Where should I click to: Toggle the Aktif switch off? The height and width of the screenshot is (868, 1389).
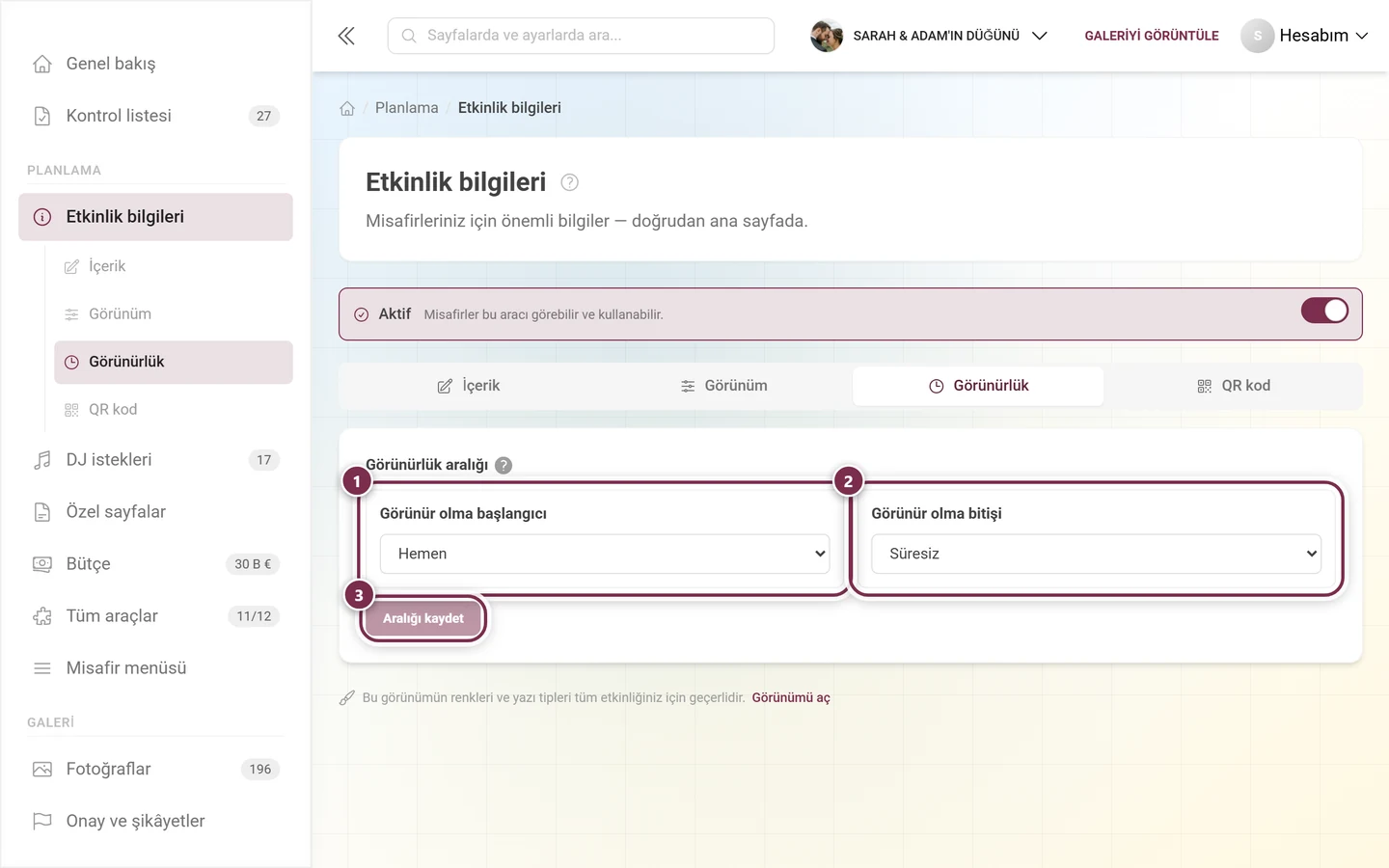(x=1324, y=311)
